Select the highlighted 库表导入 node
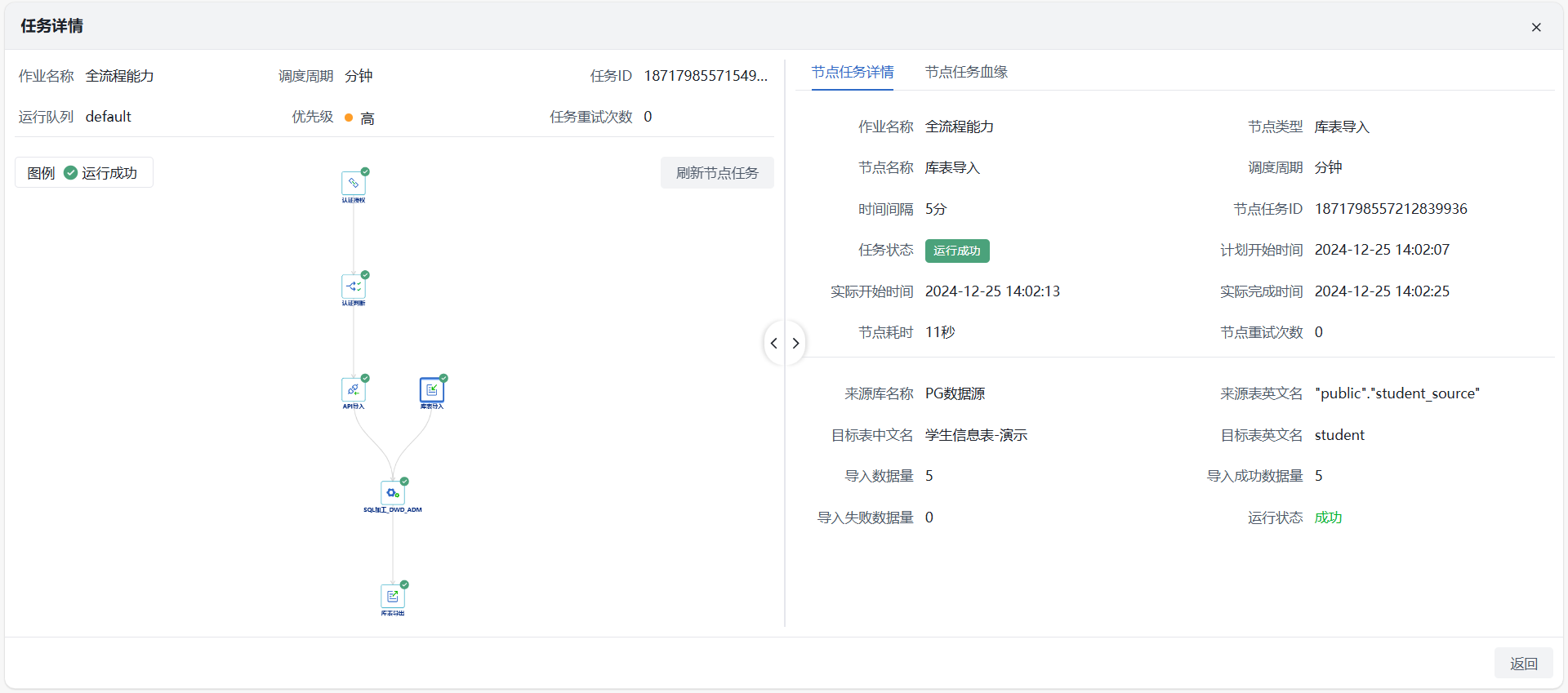Image resolution: width=1568 pixels, height=693 pixels. tap(431, 390)
